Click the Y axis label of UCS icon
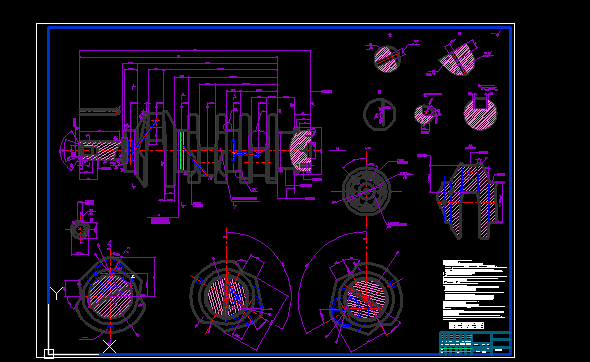590x362 pixels. (56, 293)
